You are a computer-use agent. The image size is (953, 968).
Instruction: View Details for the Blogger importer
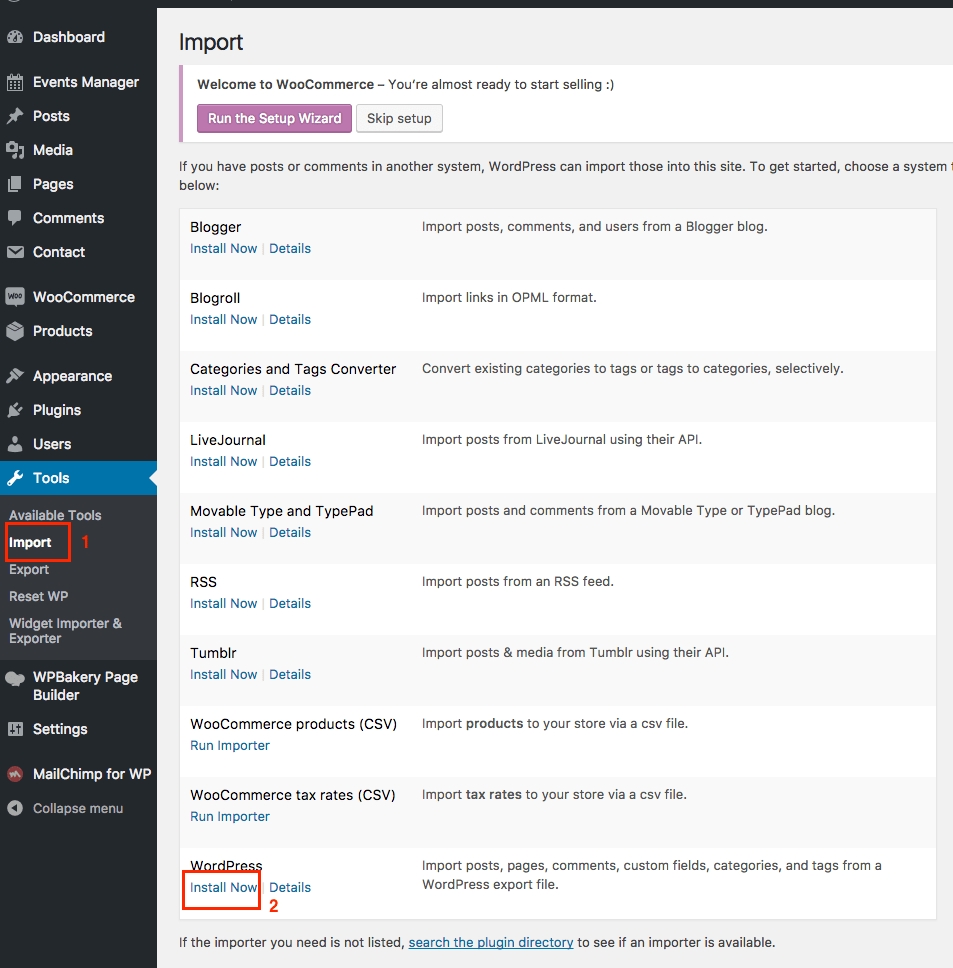coord(290,248)
